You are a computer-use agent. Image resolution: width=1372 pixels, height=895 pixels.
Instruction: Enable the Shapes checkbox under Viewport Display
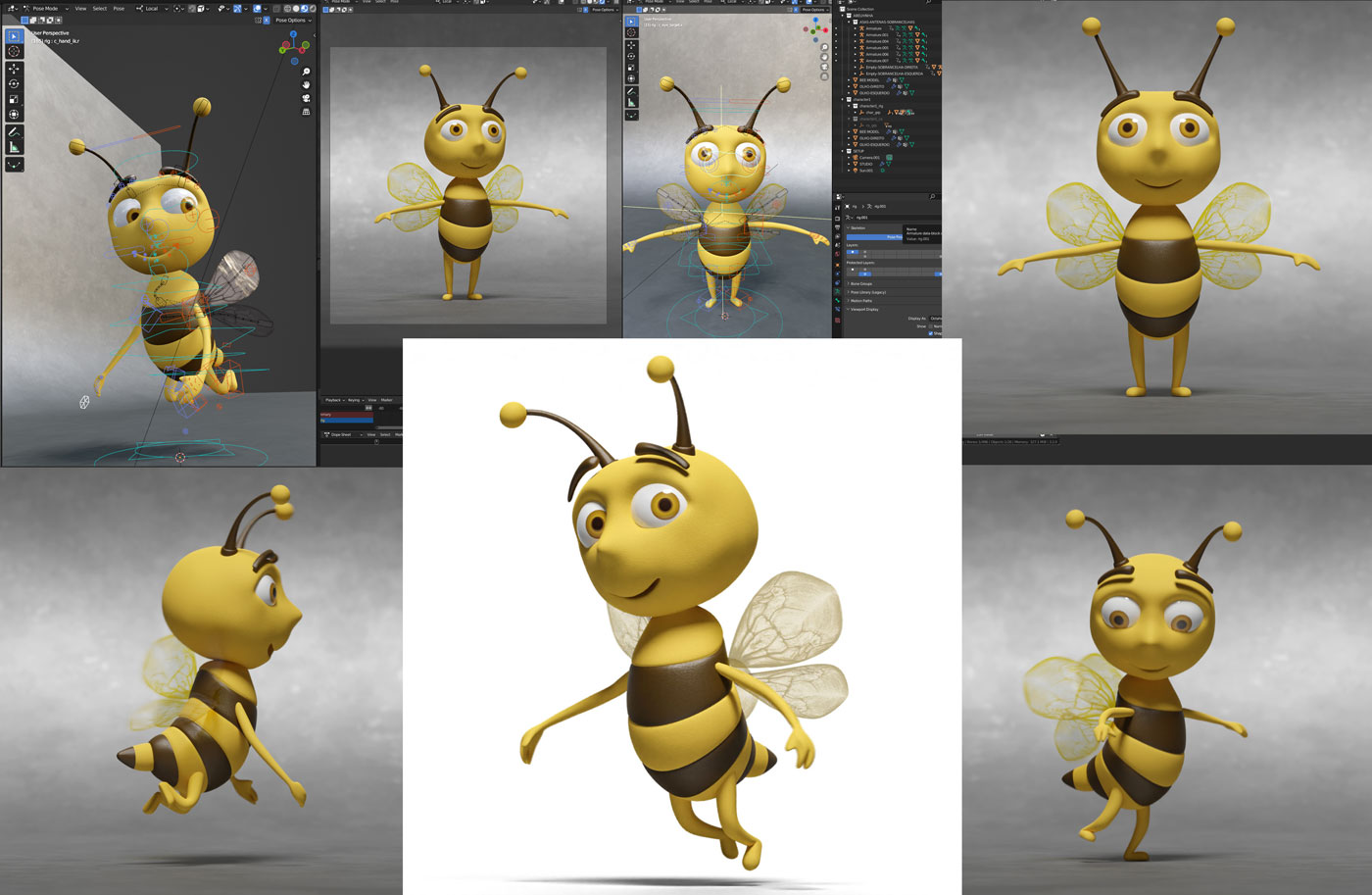click(930, 333)
